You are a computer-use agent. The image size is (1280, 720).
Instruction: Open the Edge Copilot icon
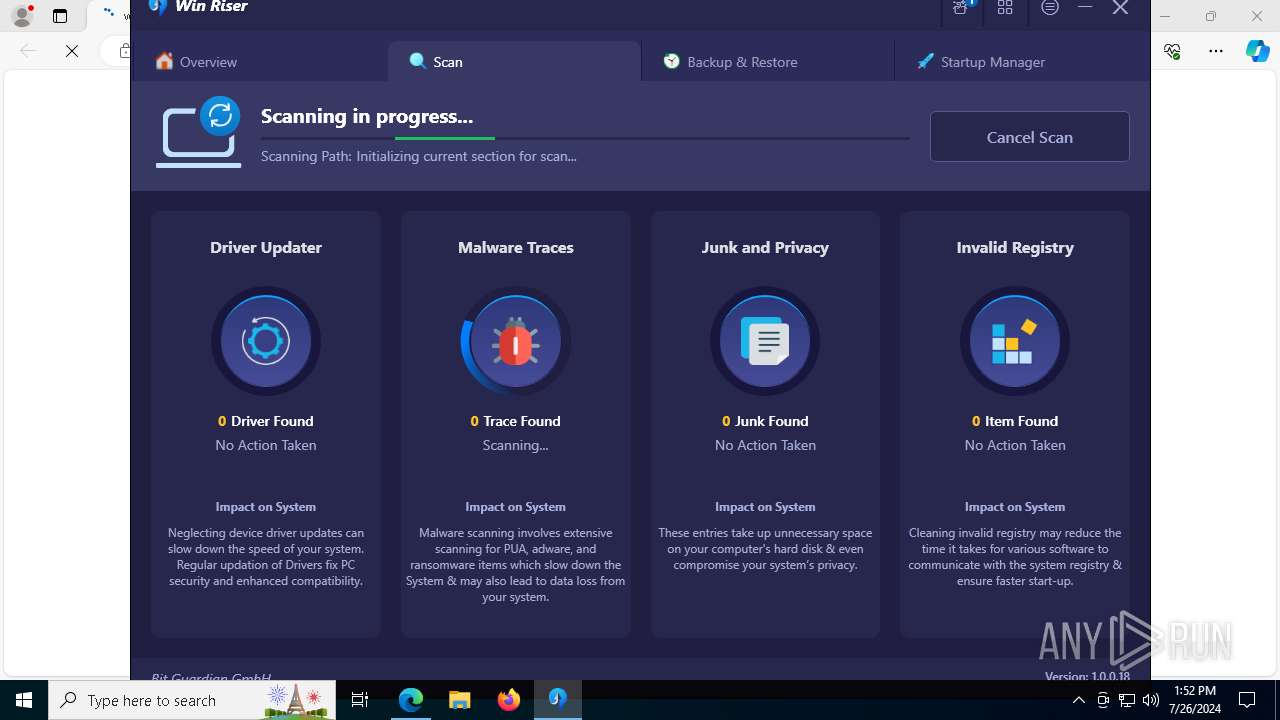click(1258, 51)
